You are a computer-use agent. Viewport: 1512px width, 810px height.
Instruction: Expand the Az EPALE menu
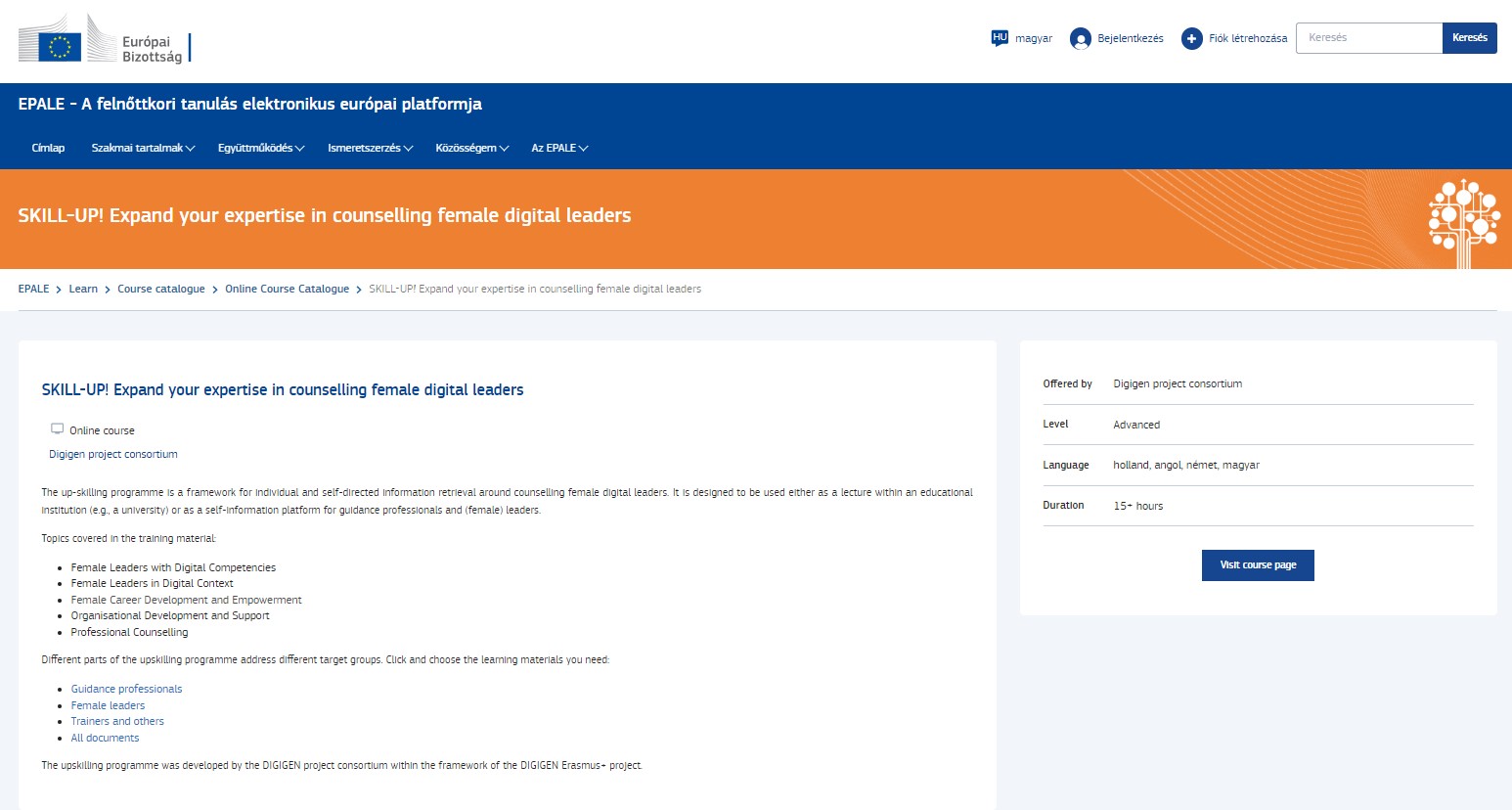tap(559, 149)
